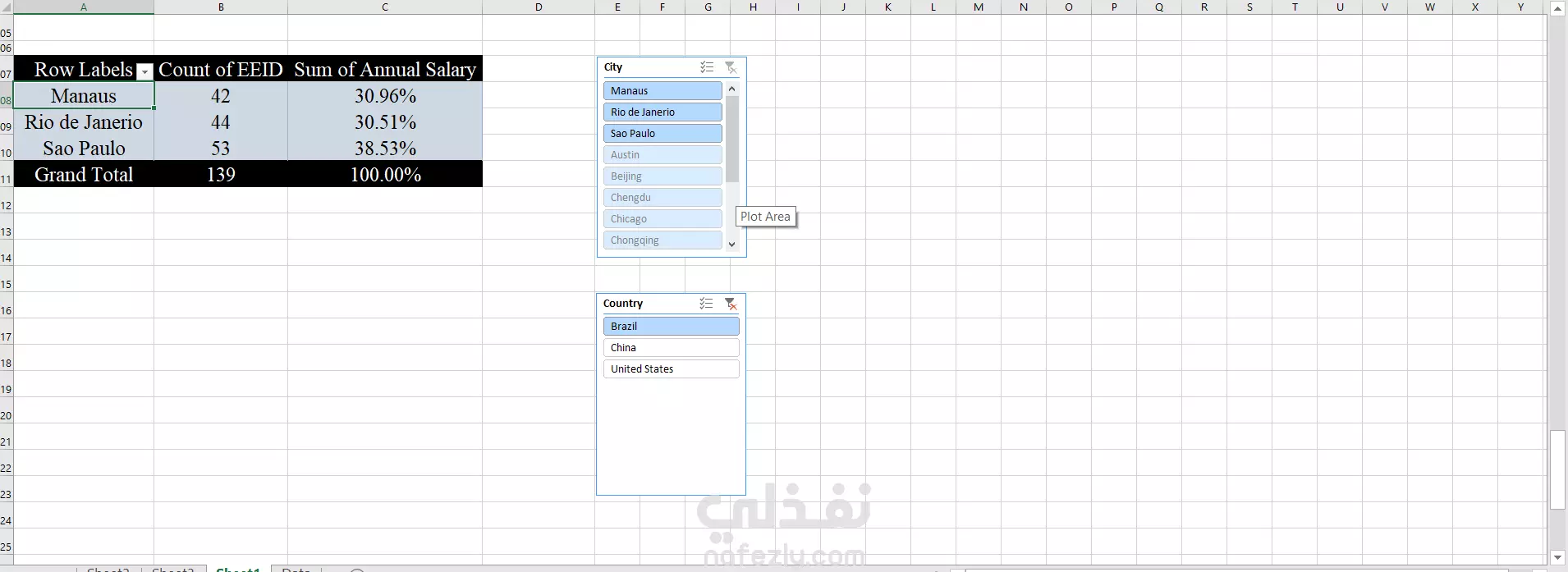Image resolution: width=1568 pixels, height=572 pixels.
Task: Click the worksheet scroll-down arrow
Action: (x=1557, y=557)
